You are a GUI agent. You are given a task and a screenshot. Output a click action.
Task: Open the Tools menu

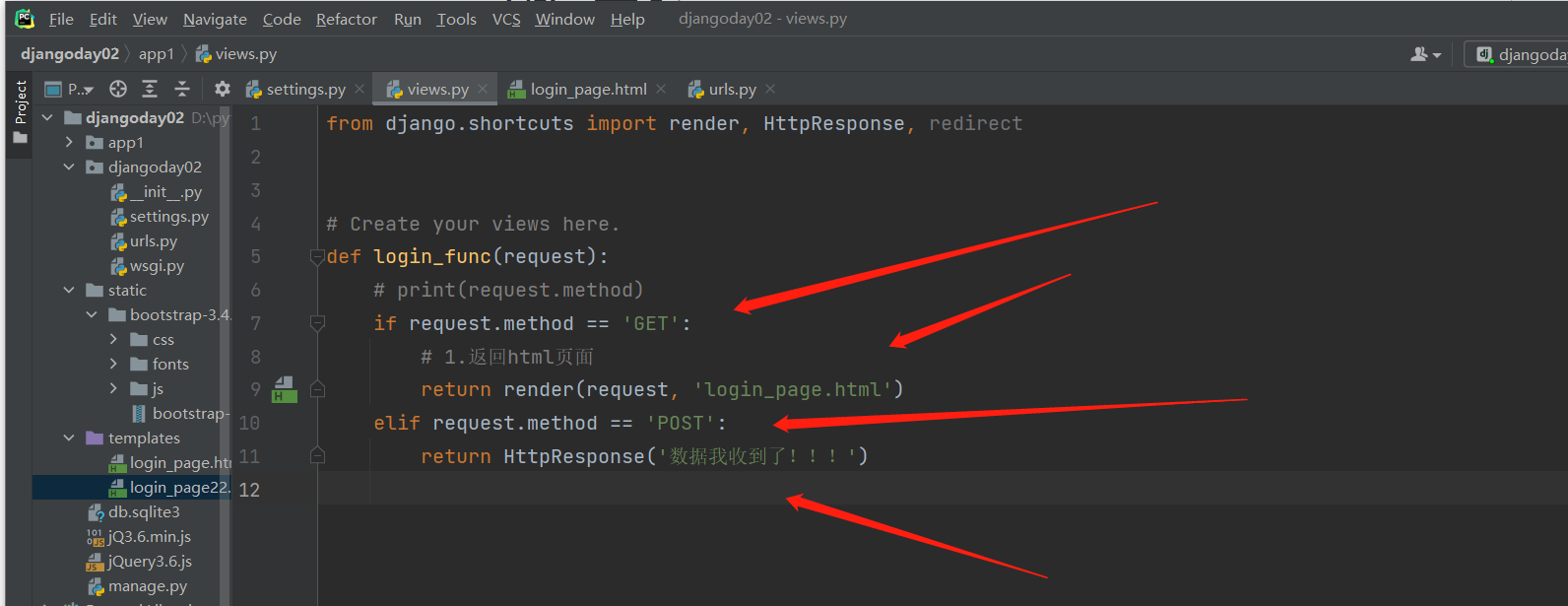pyautogui.click(x=456, y=19)
